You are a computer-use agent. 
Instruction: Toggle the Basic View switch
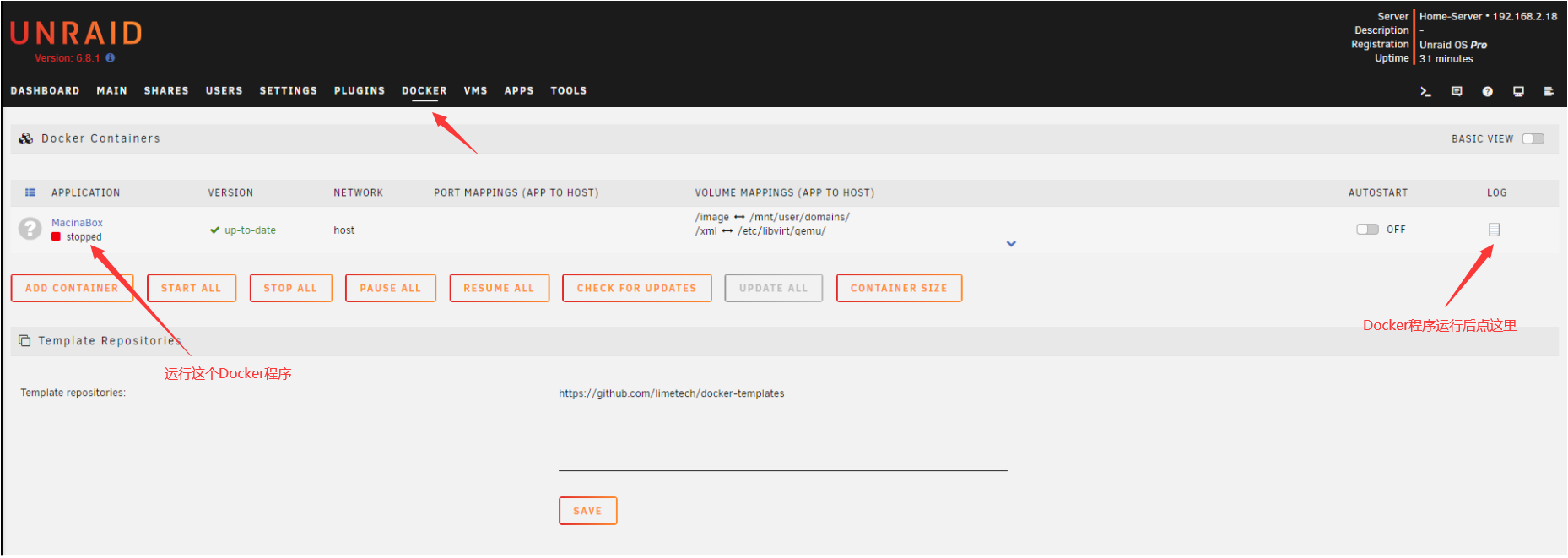click(1533, 138)
